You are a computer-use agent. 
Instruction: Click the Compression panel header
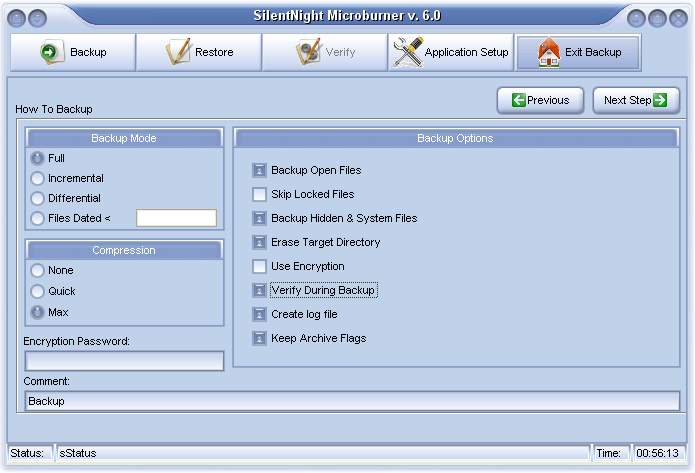tap(124, 250)
